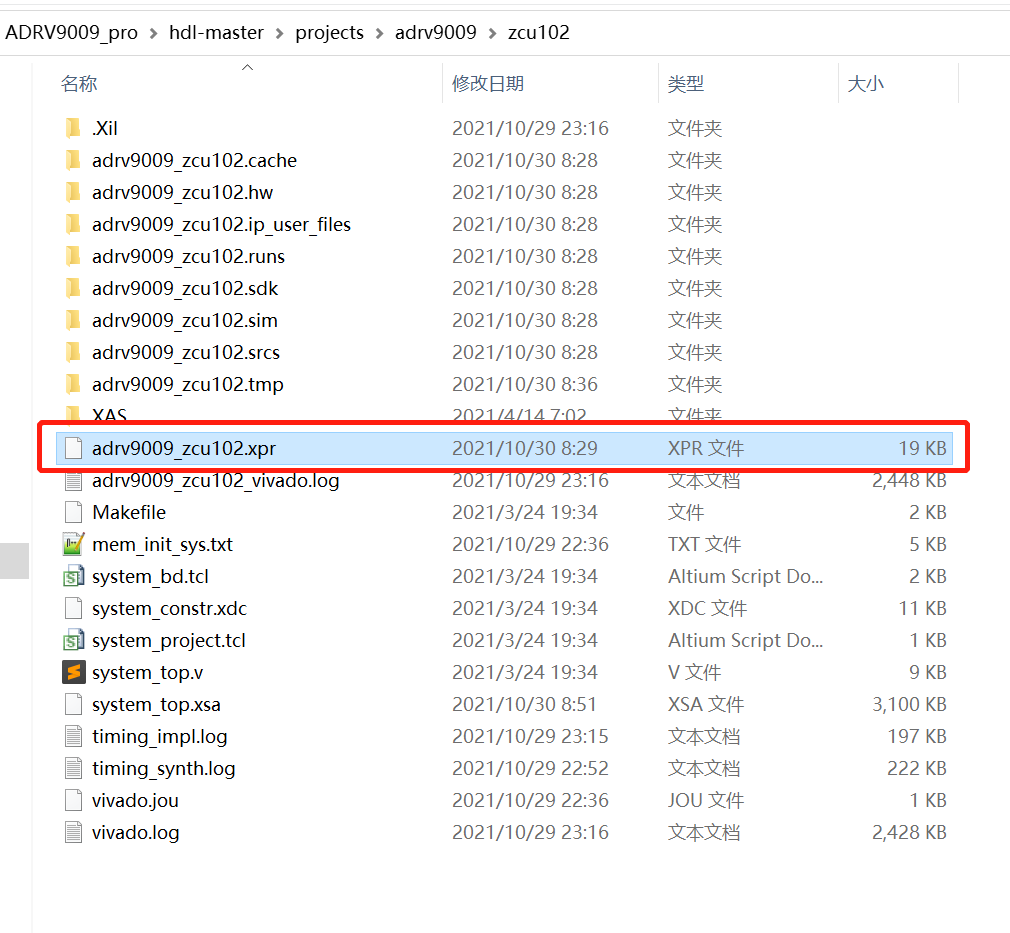Viewport: 1010px width, 933px height.
Task: Expand chevron after projects breadcrumb
Action: [x=379, y=33]
